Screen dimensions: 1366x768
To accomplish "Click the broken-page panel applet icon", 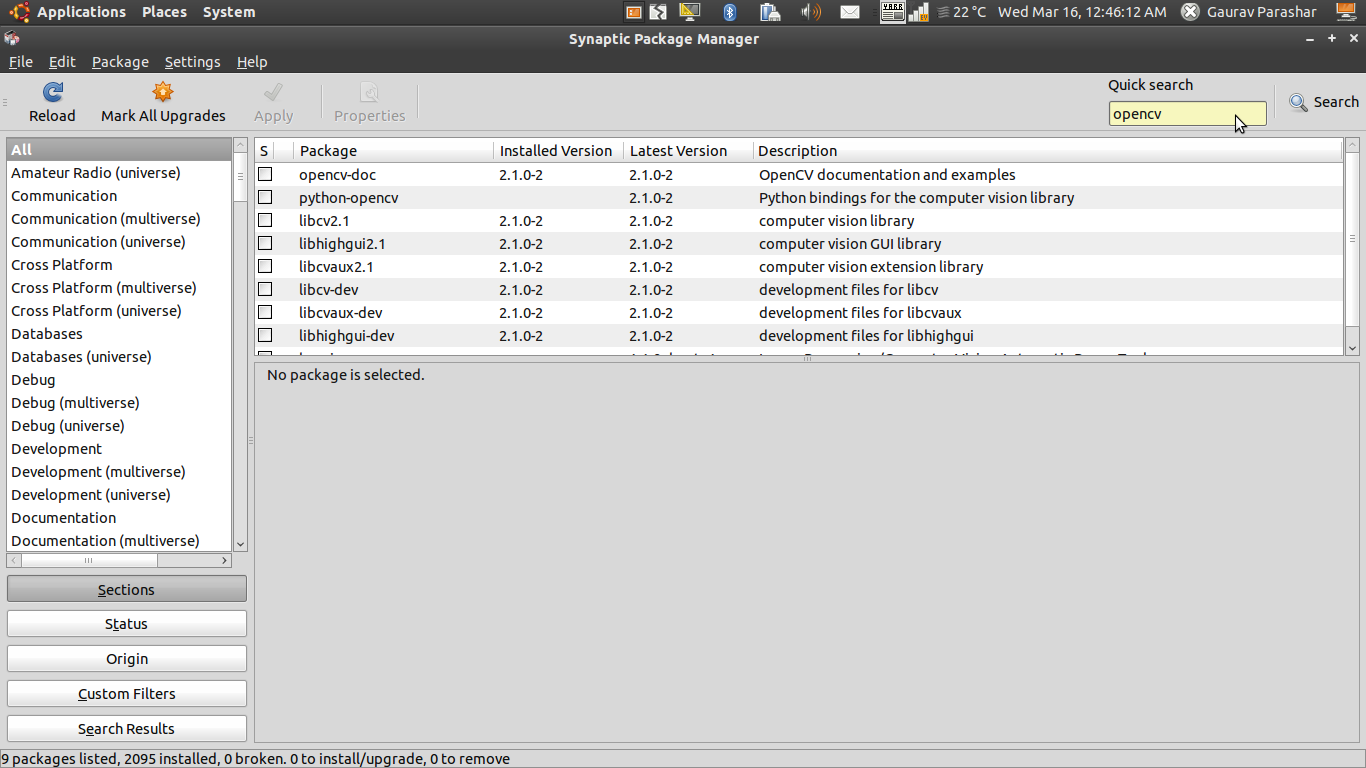I will tap(658, 12).
